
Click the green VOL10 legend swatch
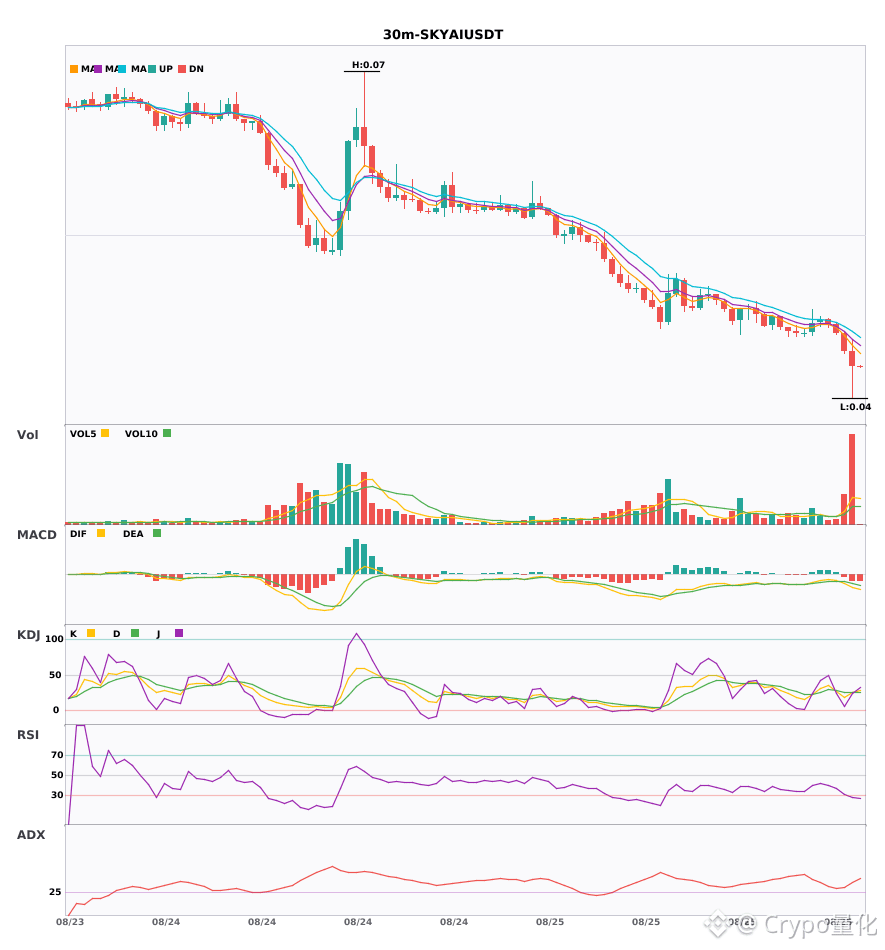pyautogui.click(x=167, y=433)
